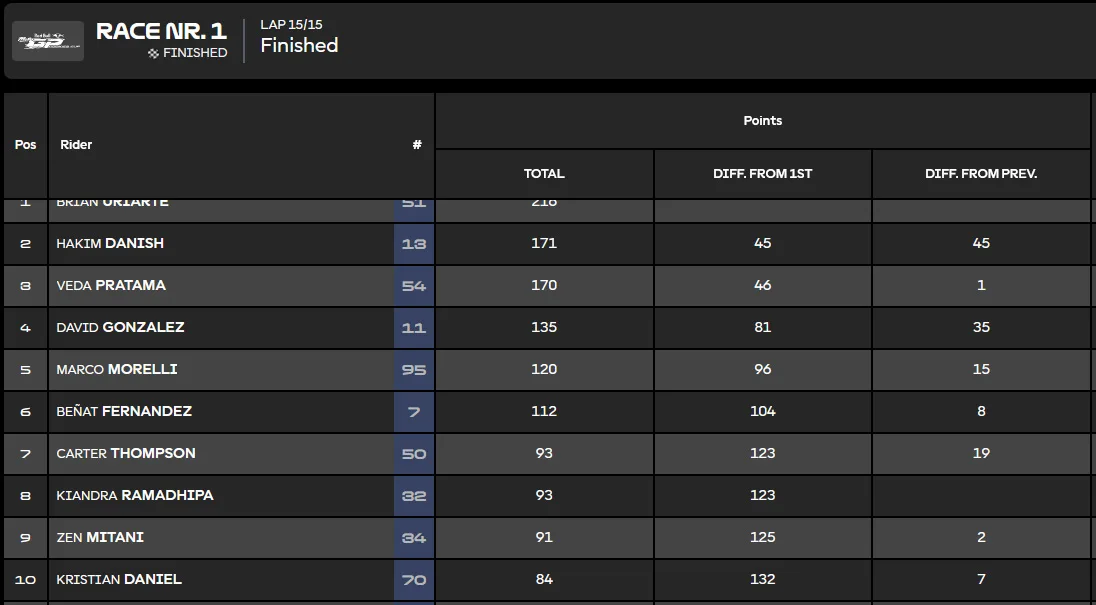Image resolution: width=1096 pixels, height=605 pixels.
Task: Open David Gonzalez's row
Action: [547, 328]
